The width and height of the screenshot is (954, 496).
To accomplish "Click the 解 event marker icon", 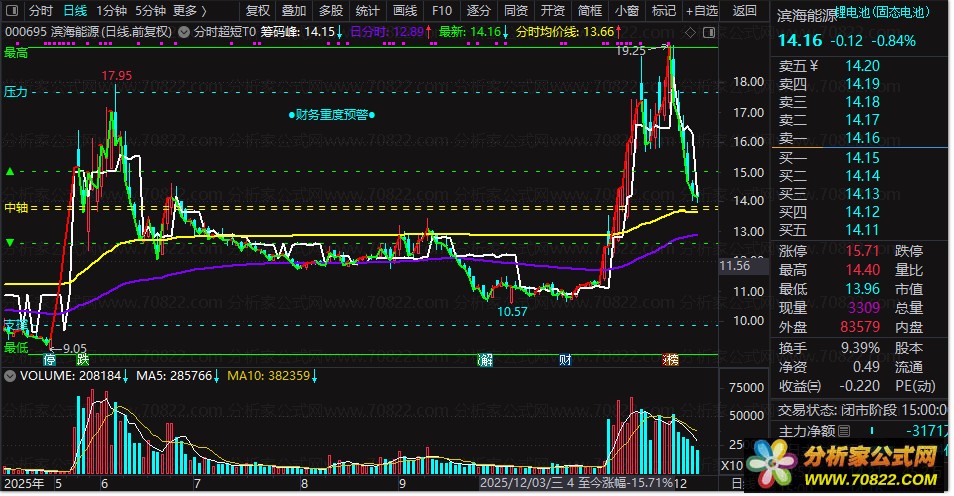I will click(x=484, y=360).
